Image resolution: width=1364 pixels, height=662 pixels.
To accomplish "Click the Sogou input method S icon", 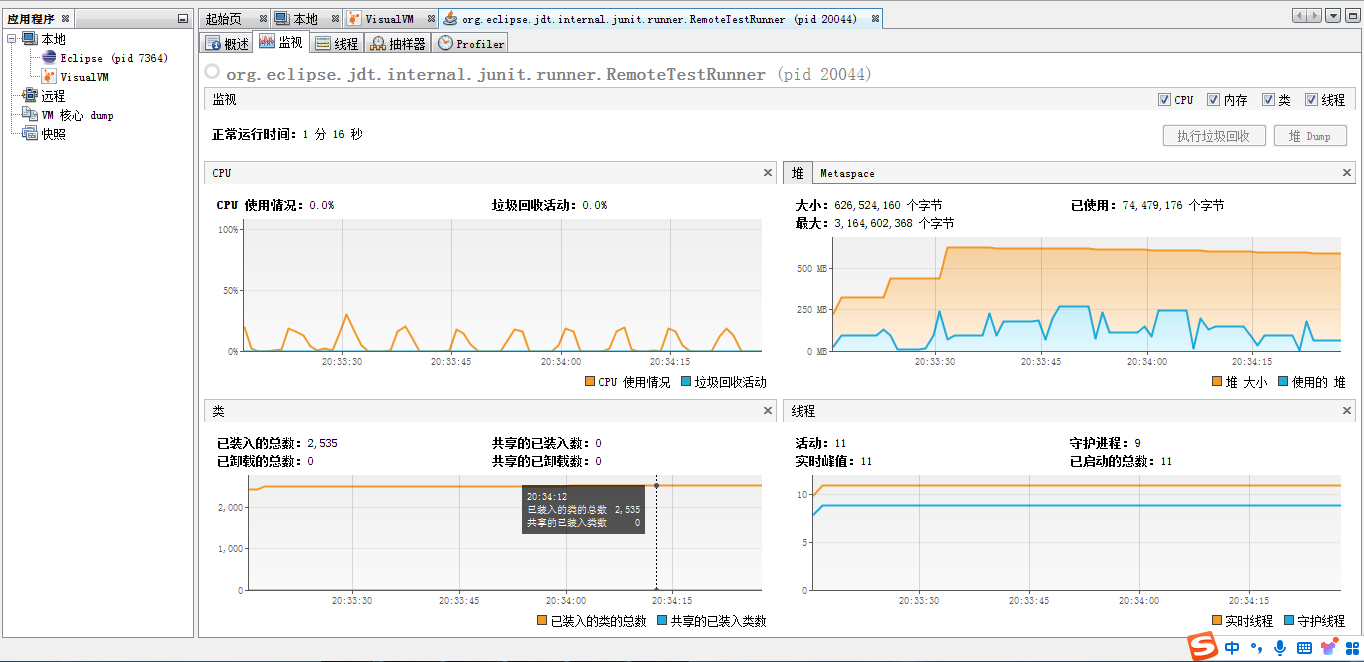I will click(1203, 647).
